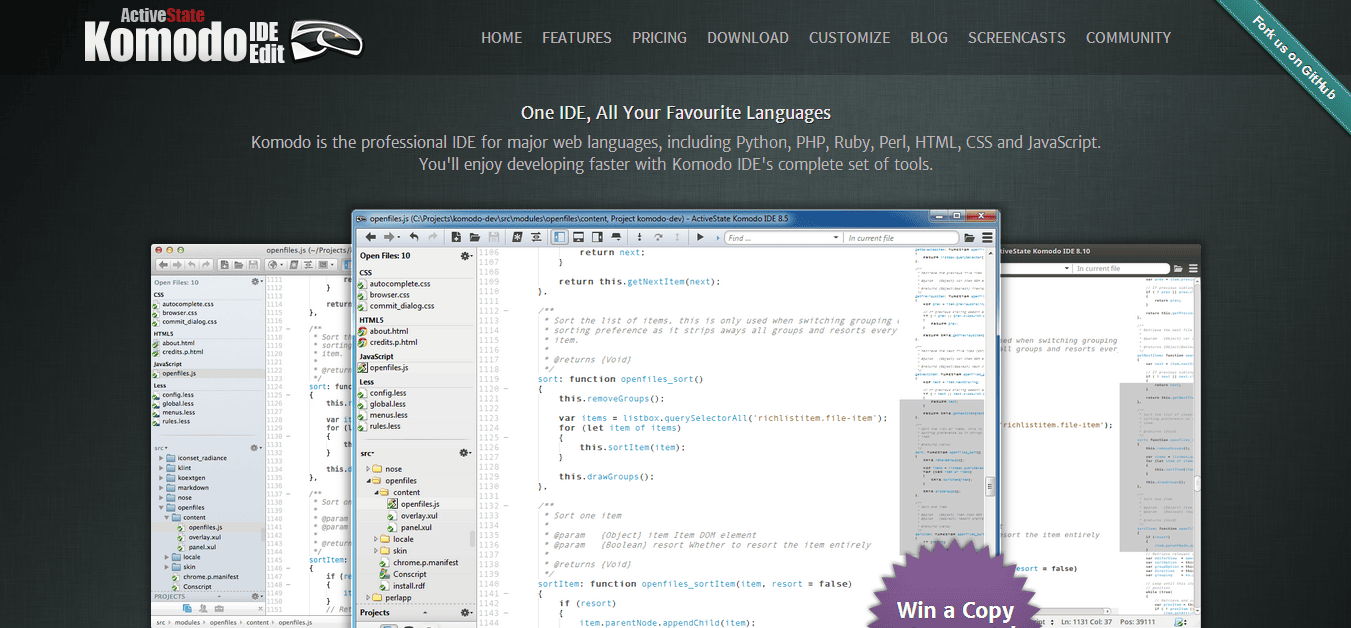Screen dimensions: 1351x628
Task: Click the open file folder icon in Komodo toolbar
Action: pyautogui.click(x=475, y=237)
